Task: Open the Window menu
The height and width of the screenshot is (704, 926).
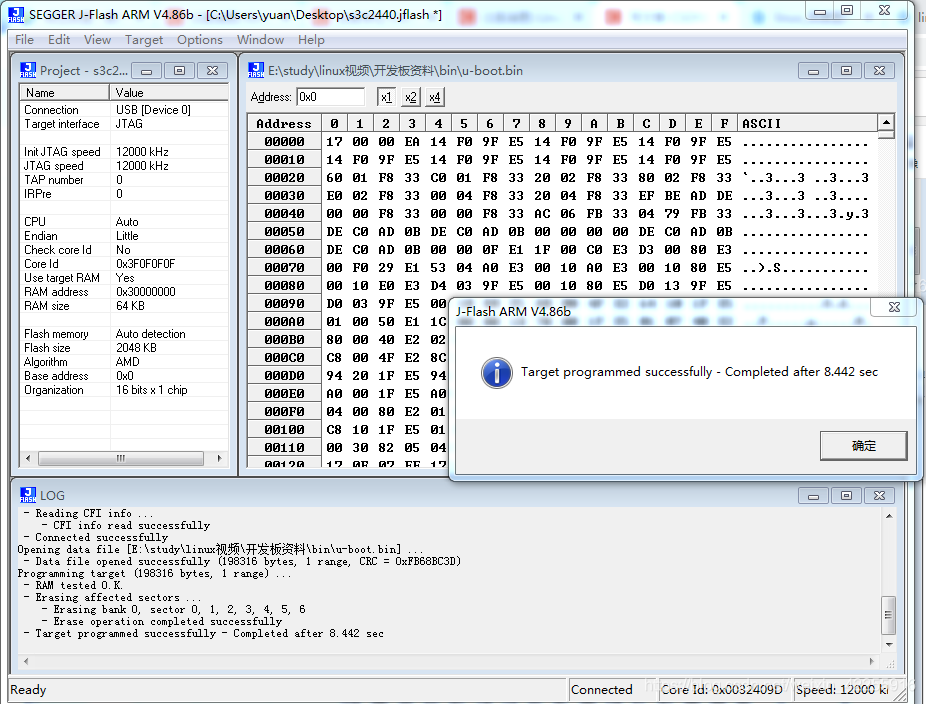Action: (260, 40)
